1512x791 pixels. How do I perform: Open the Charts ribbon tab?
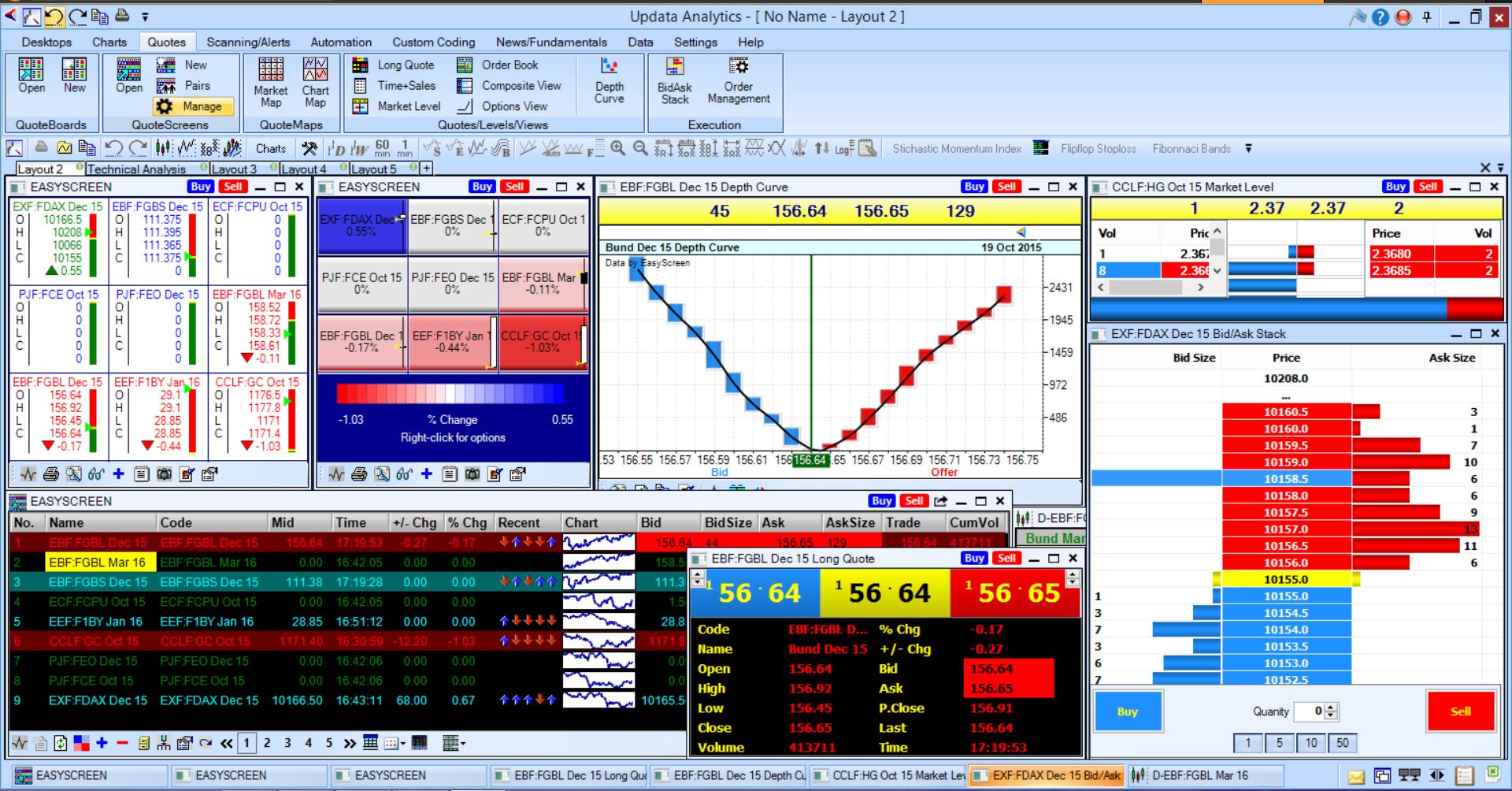pos(109,42)
